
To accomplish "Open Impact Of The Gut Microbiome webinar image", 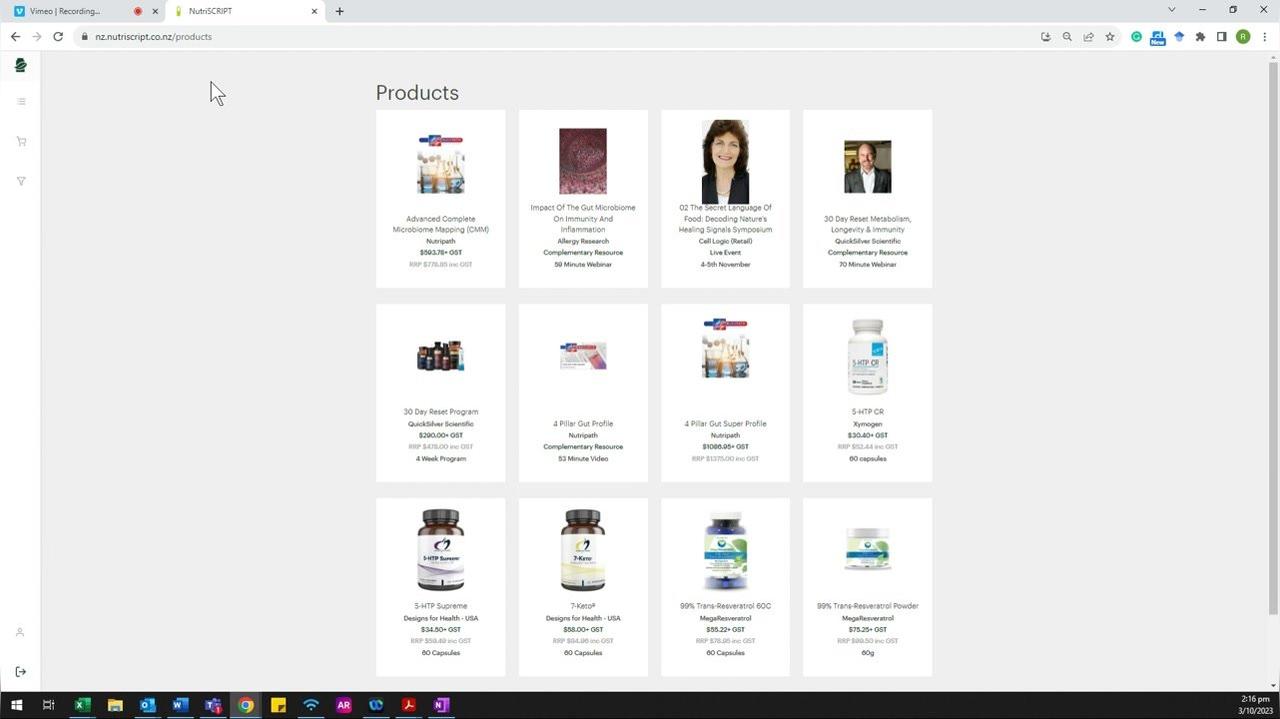I will pyautogui.click(x=583, y=161).
